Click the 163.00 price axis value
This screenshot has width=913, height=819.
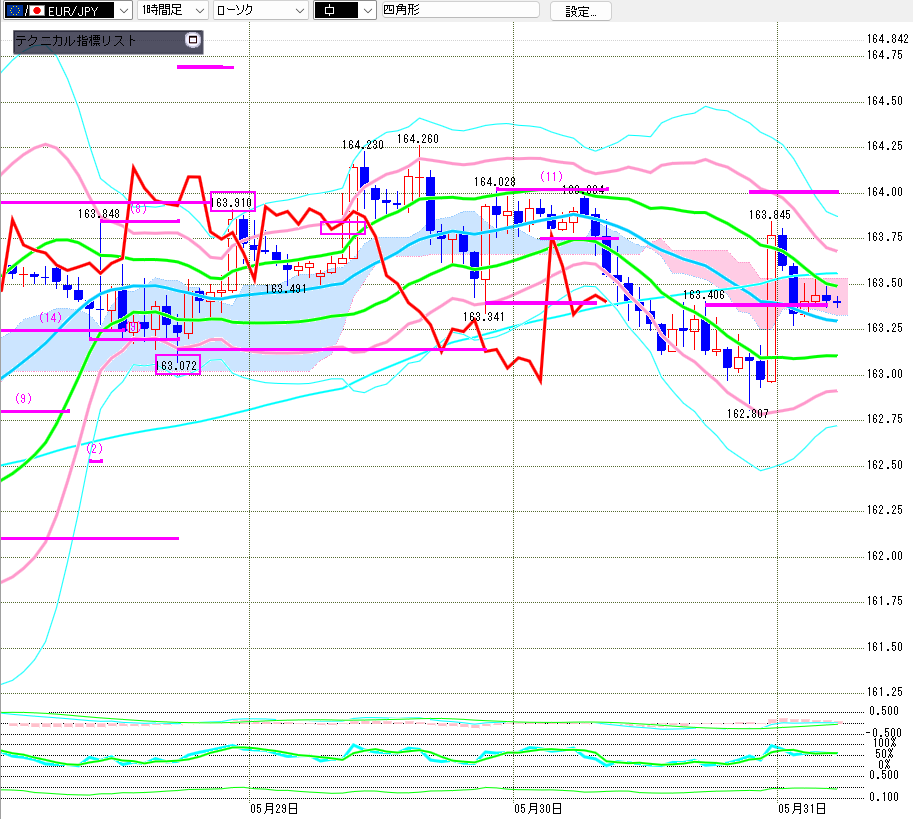884,374
